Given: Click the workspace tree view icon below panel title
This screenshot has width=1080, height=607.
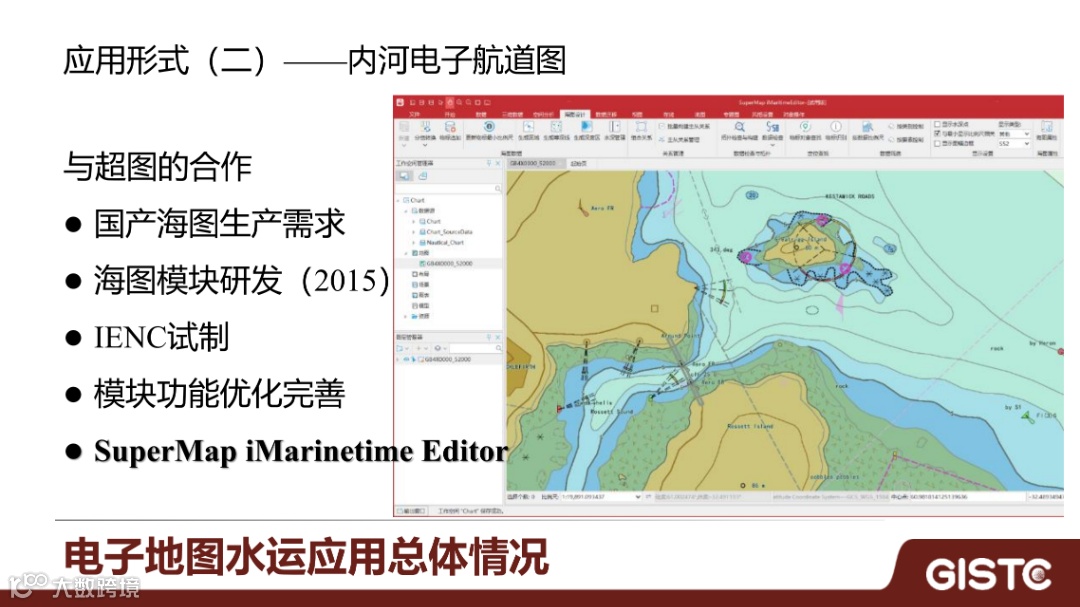Looking at the screenshot, I should click(x=404, y=176).
